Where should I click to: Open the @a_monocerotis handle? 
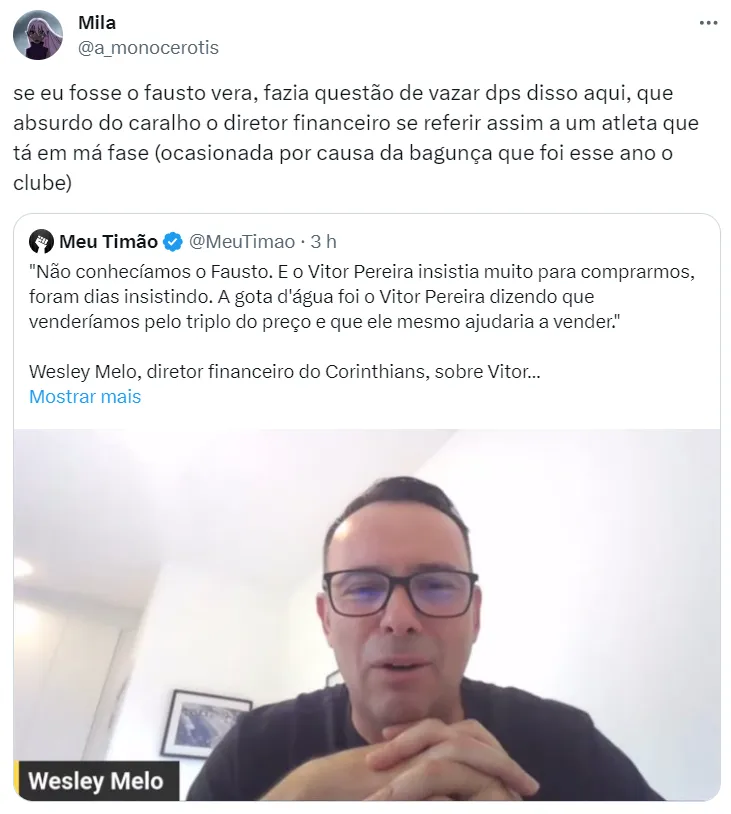click(148, 48)
